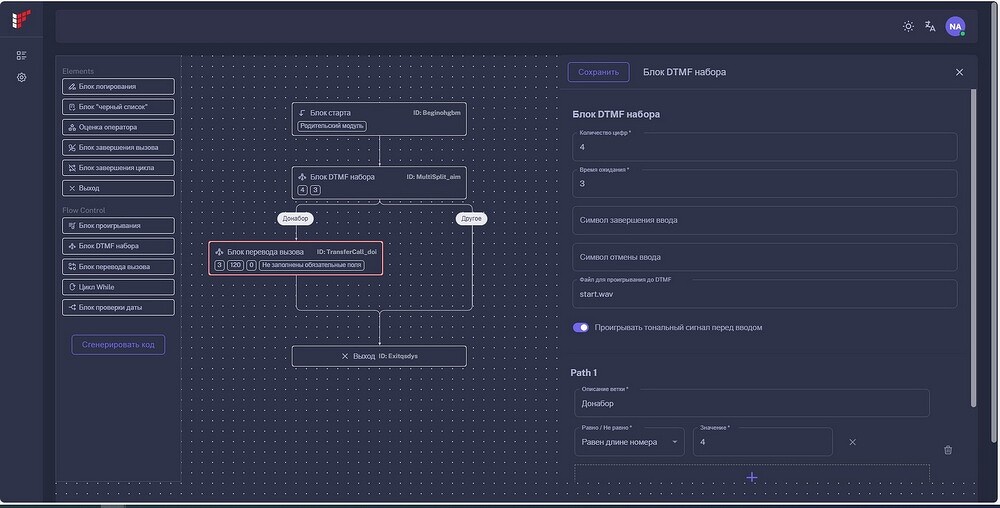The width and height of the screenshot is (1000, 508).
Task: Delete Path 1 with trash icon
Action: 948,450
